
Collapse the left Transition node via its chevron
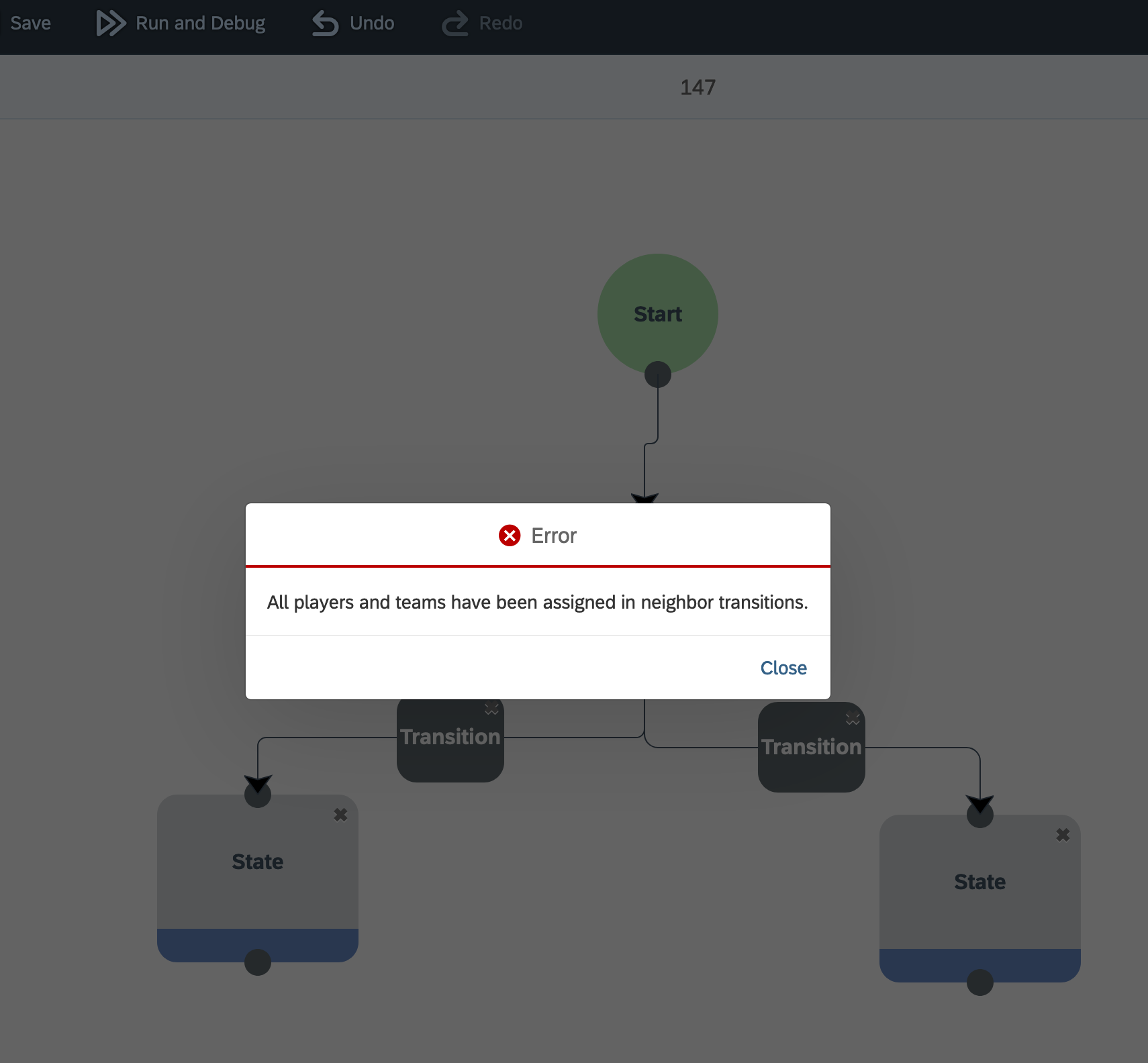[491, 709]
